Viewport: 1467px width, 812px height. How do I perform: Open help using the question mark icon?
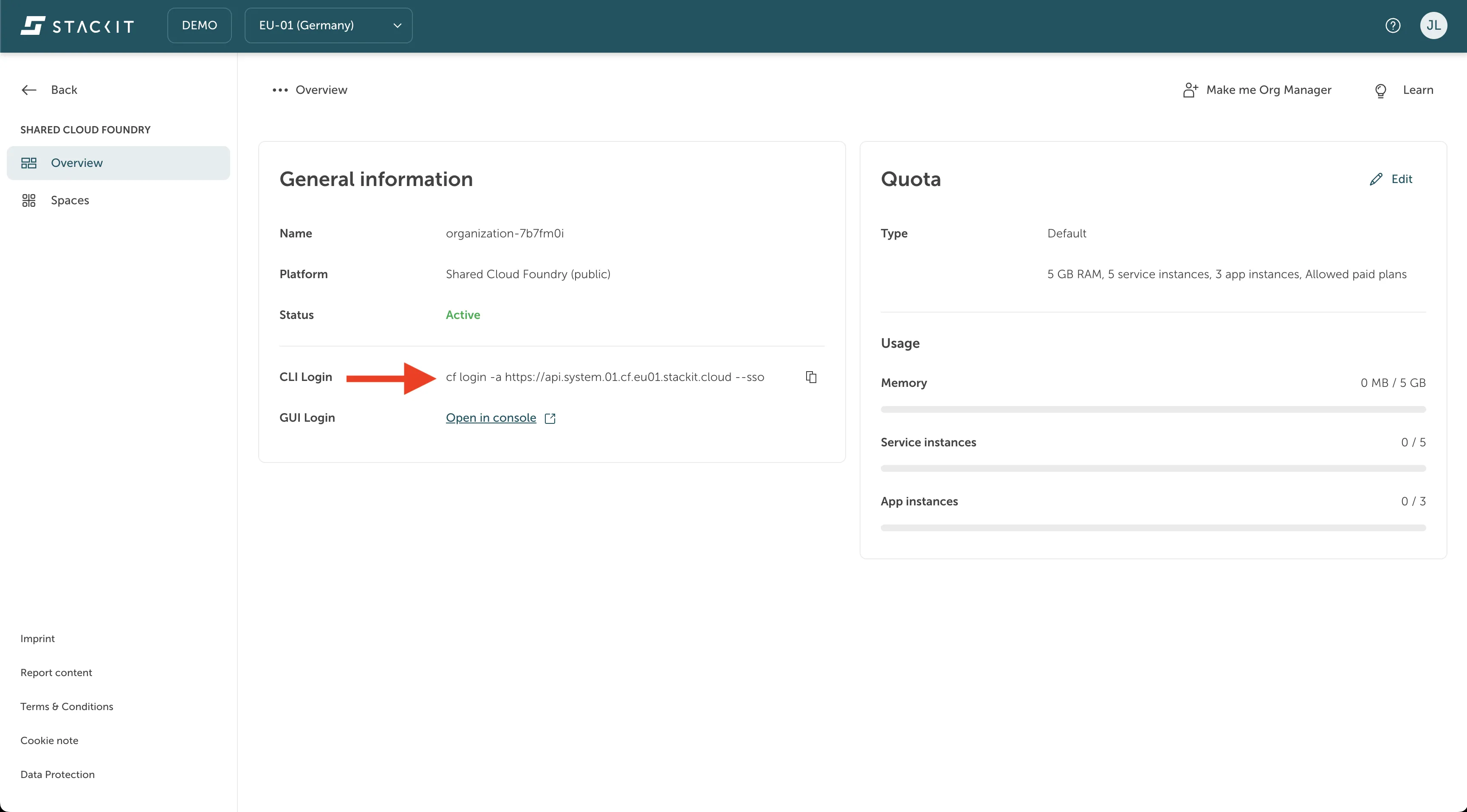tap(1394, 25)
